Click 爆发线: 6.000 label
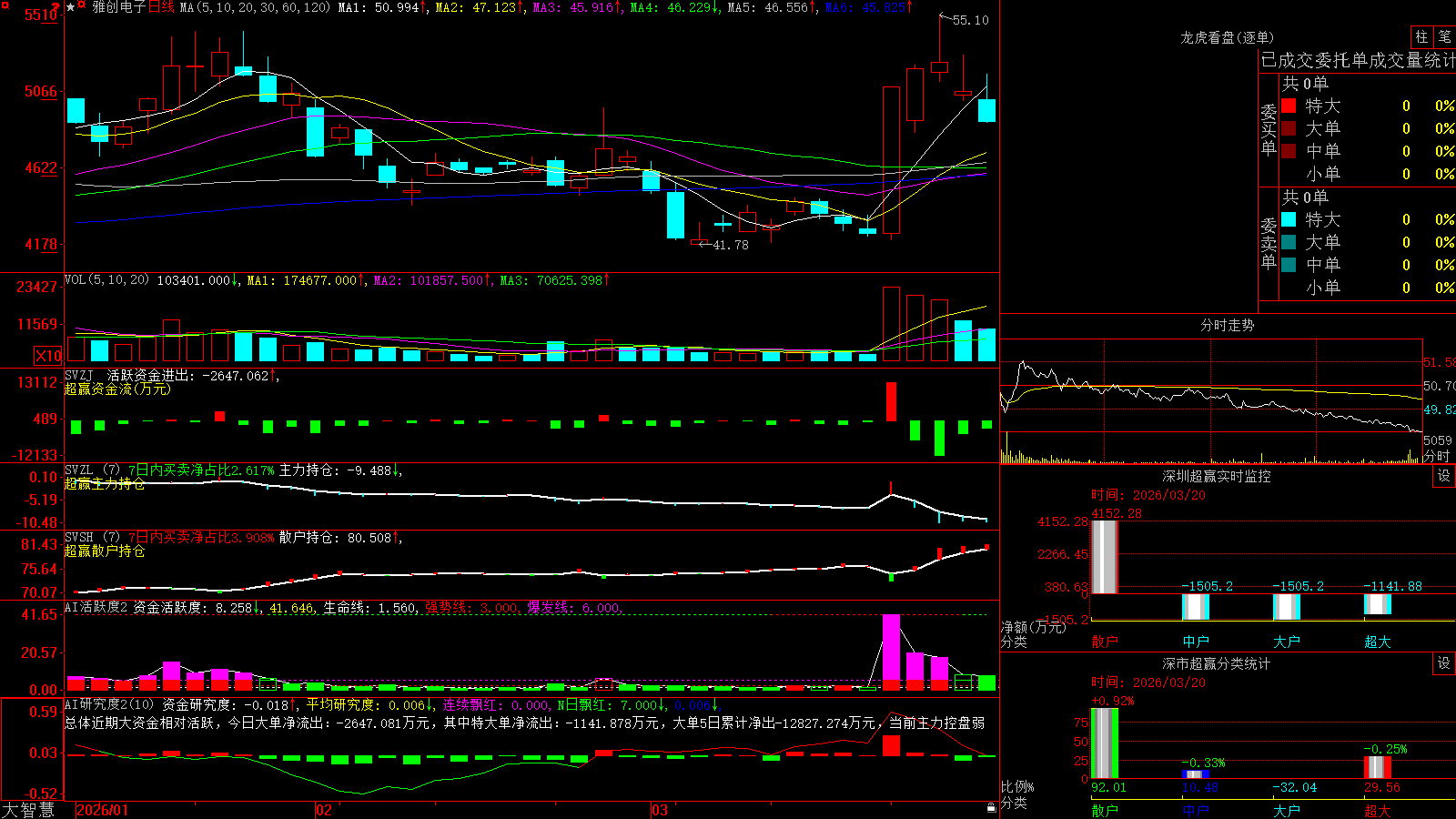The image size is (1456, 819). click(573, 607)
